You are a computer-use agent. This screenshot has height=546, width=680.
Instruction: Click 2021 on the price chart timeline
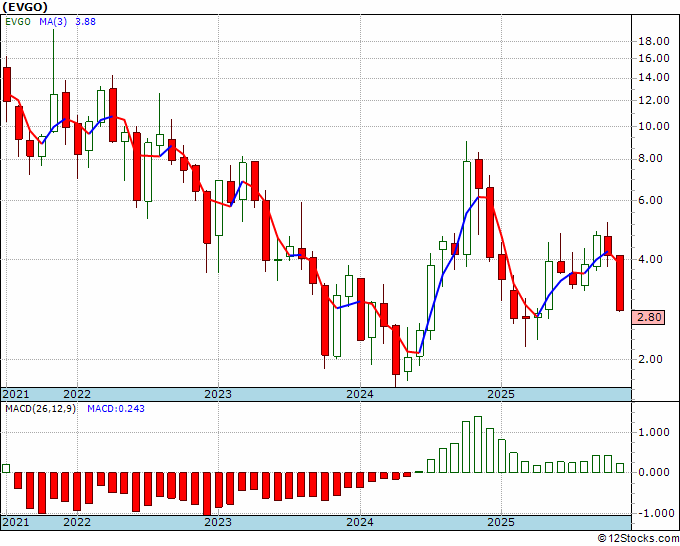[16, 394]
